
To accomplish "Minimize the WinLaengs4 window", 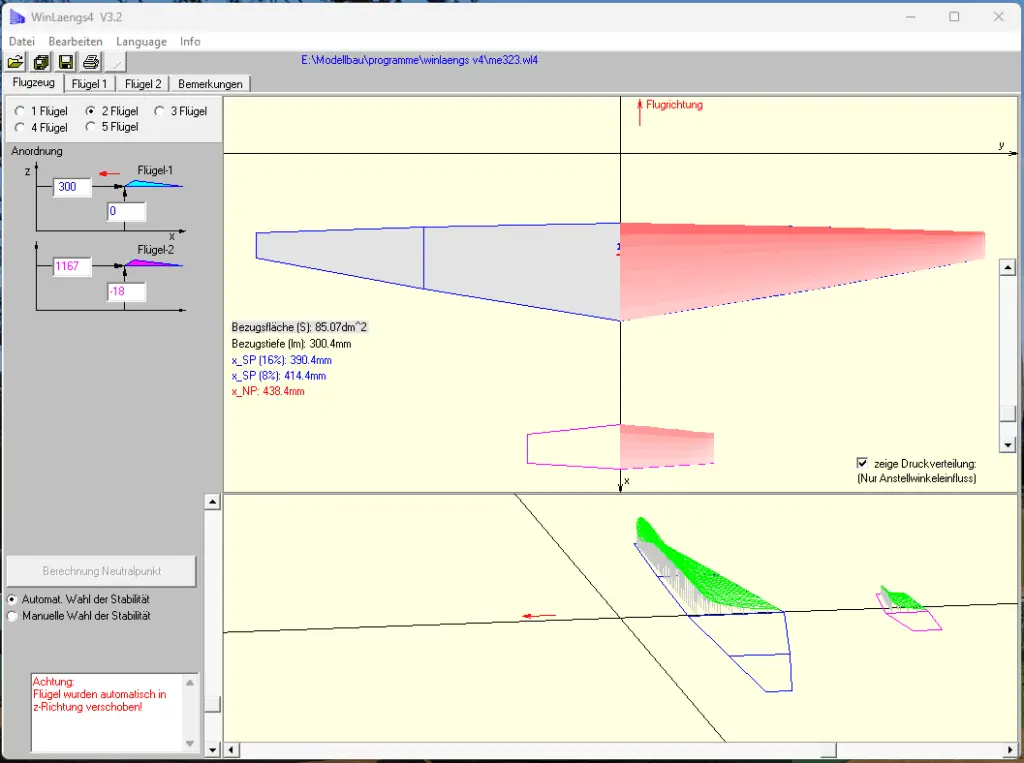I will (911, 17).
